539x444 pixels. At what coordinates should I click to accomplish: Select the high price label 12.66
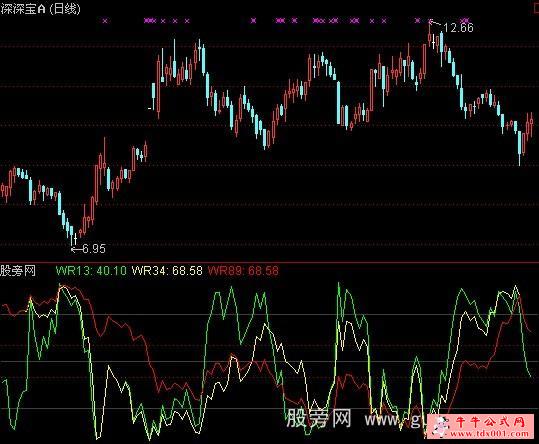[x=458, y=27]
